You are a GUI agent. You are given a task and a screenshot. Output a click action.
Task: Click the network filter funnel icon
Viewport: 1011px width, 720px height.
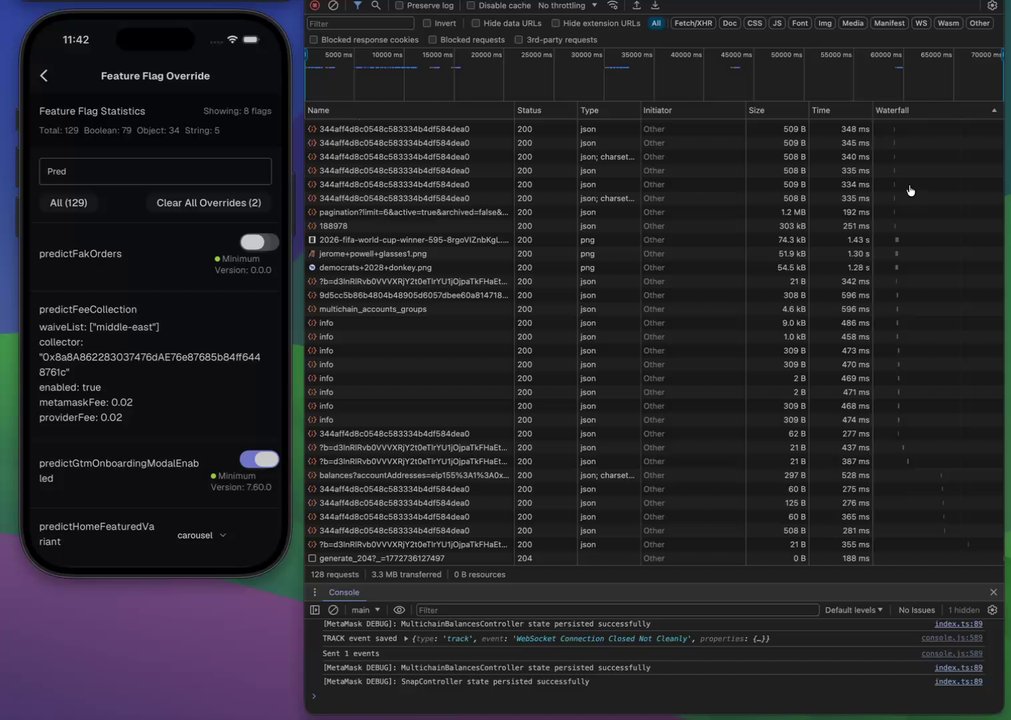click(357, 5)
